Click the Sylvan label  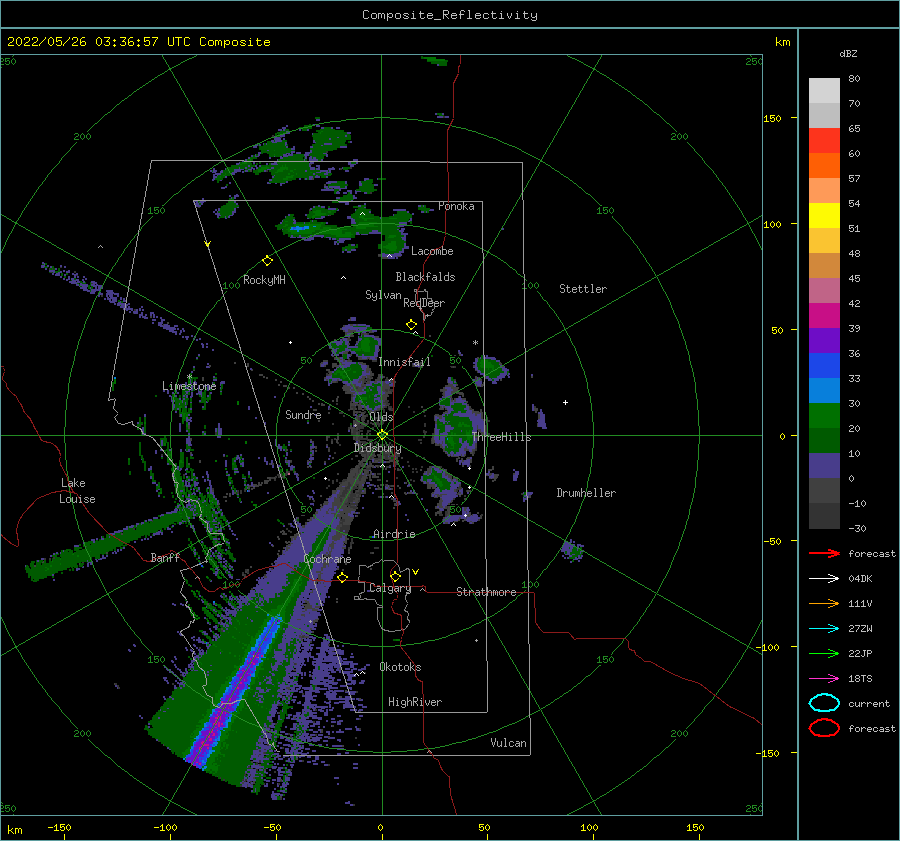(383, 295)
